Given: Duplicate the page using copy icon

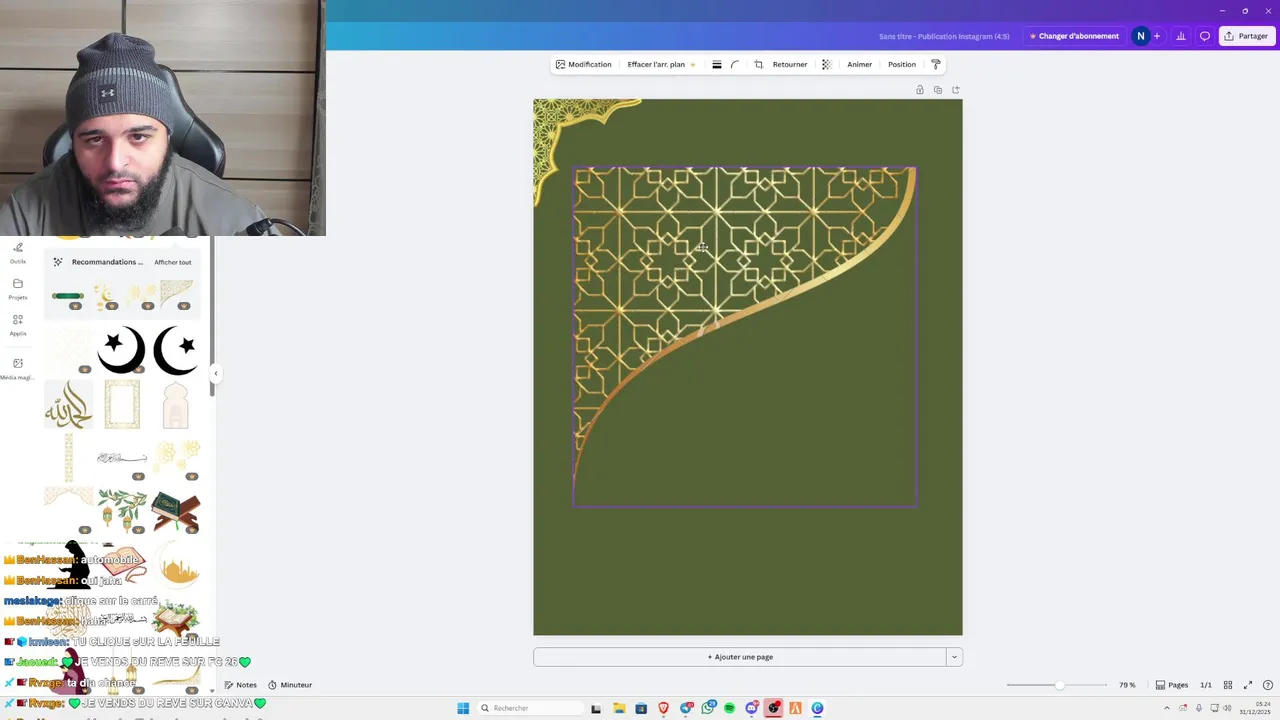Looking at the screenshot, I should point(938,90).
